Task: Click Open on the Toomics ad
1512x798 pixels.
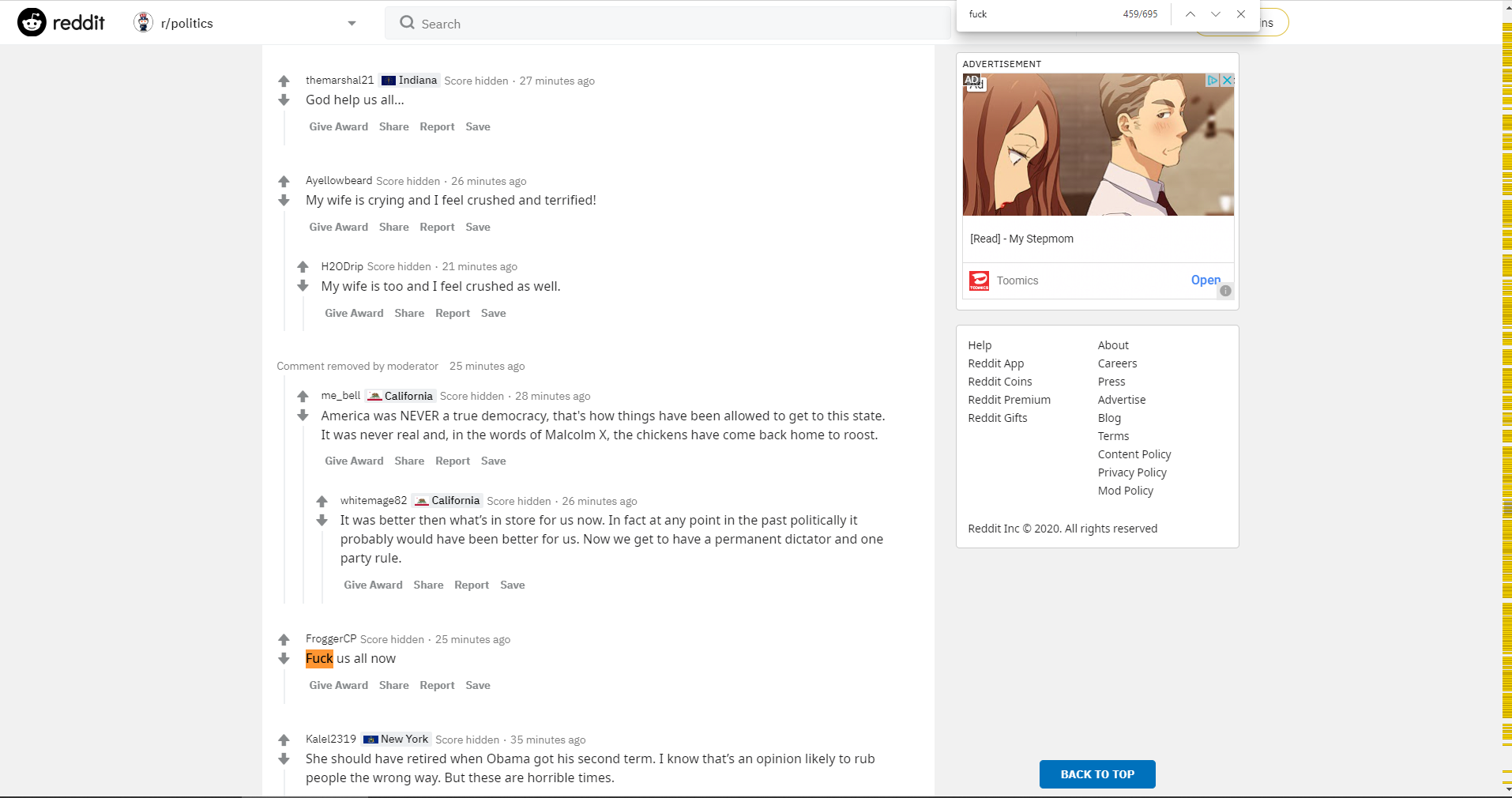Action: [1205, 280]
